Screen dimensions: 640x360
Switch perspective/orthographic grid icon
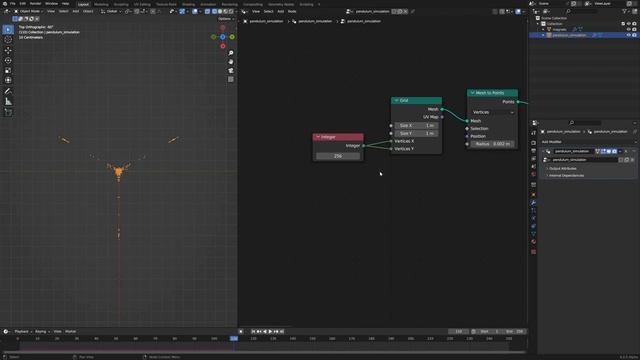(231, 79)
